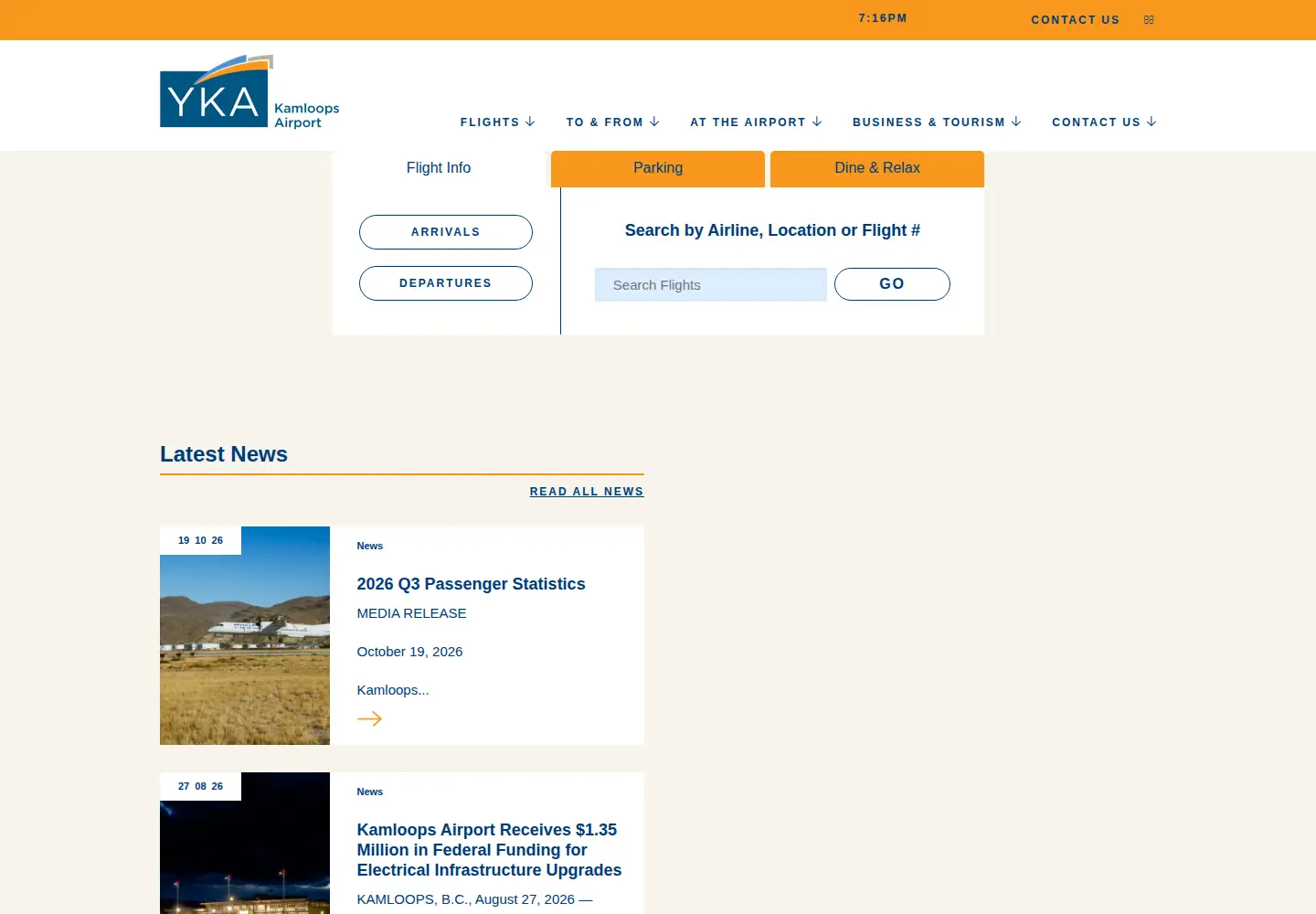Open Contact Us link in orange top bar
This screenshot has width=1316, height=914.
click(x=1076, y=20)
